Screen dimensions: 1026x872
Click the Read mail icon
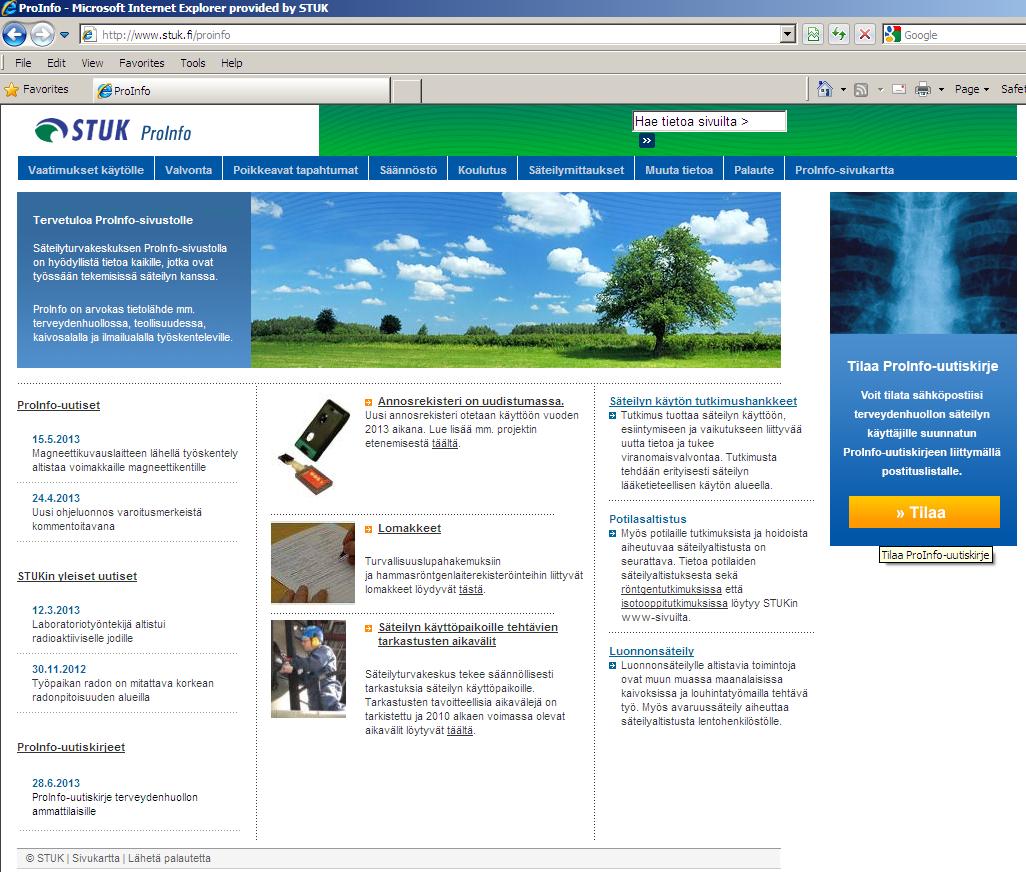pyautogui.click(x=899, y=89)
